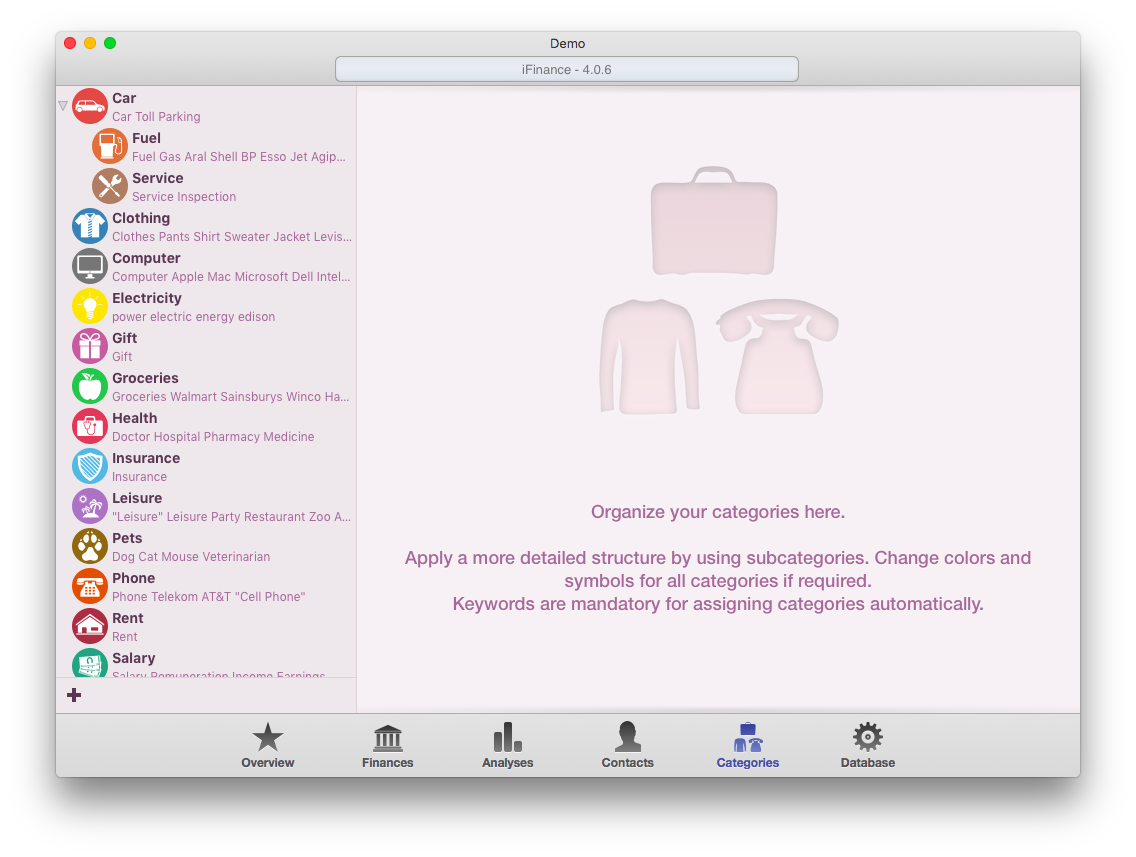Open the Database gear tab
Image resolution: width=1136 pixels, height=857 pixels.
868,746
